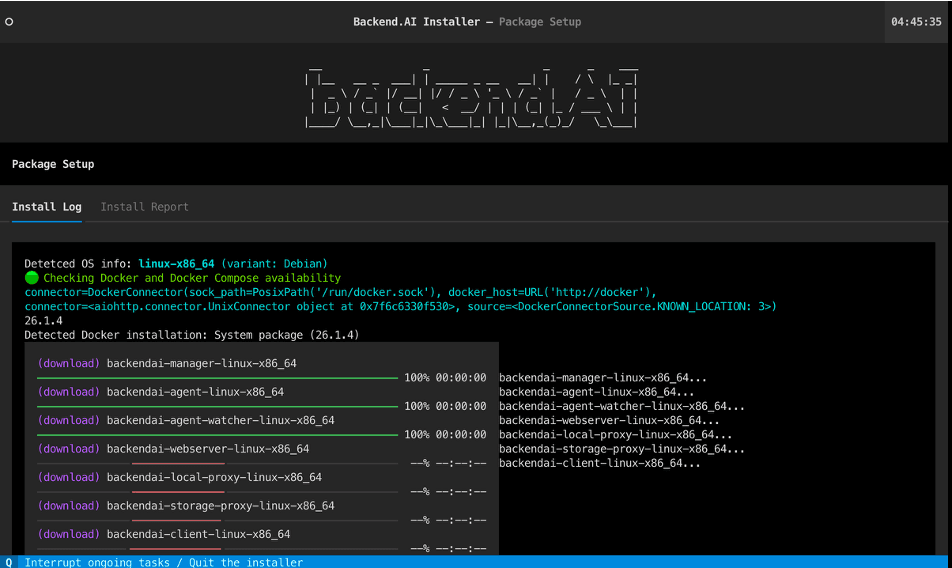
Task: Click the 100% indicator for backendai-manager download
Action: pyautogui.click(x=417, y=378)
